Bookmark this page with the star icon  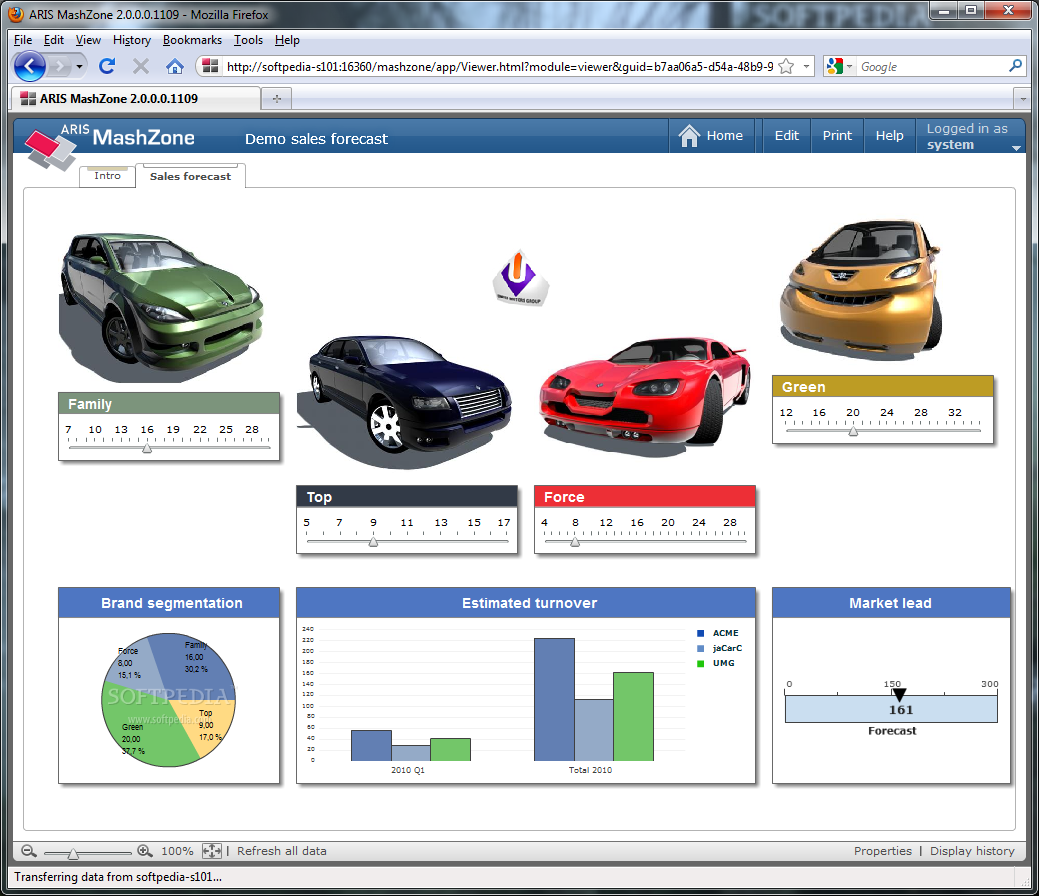click(787, 66)
